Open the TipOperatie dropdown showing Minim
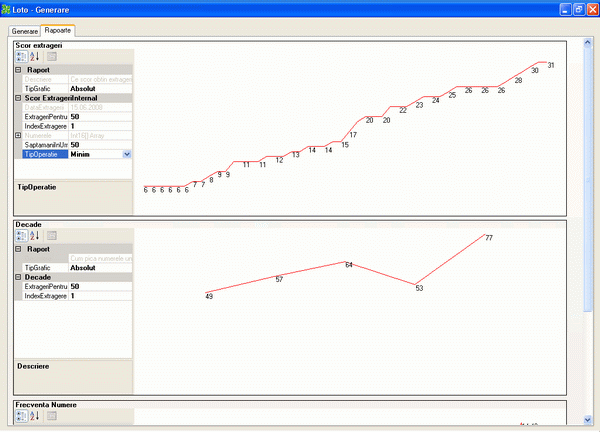Screen dimensions: 600x432 [x=126, y=154]
